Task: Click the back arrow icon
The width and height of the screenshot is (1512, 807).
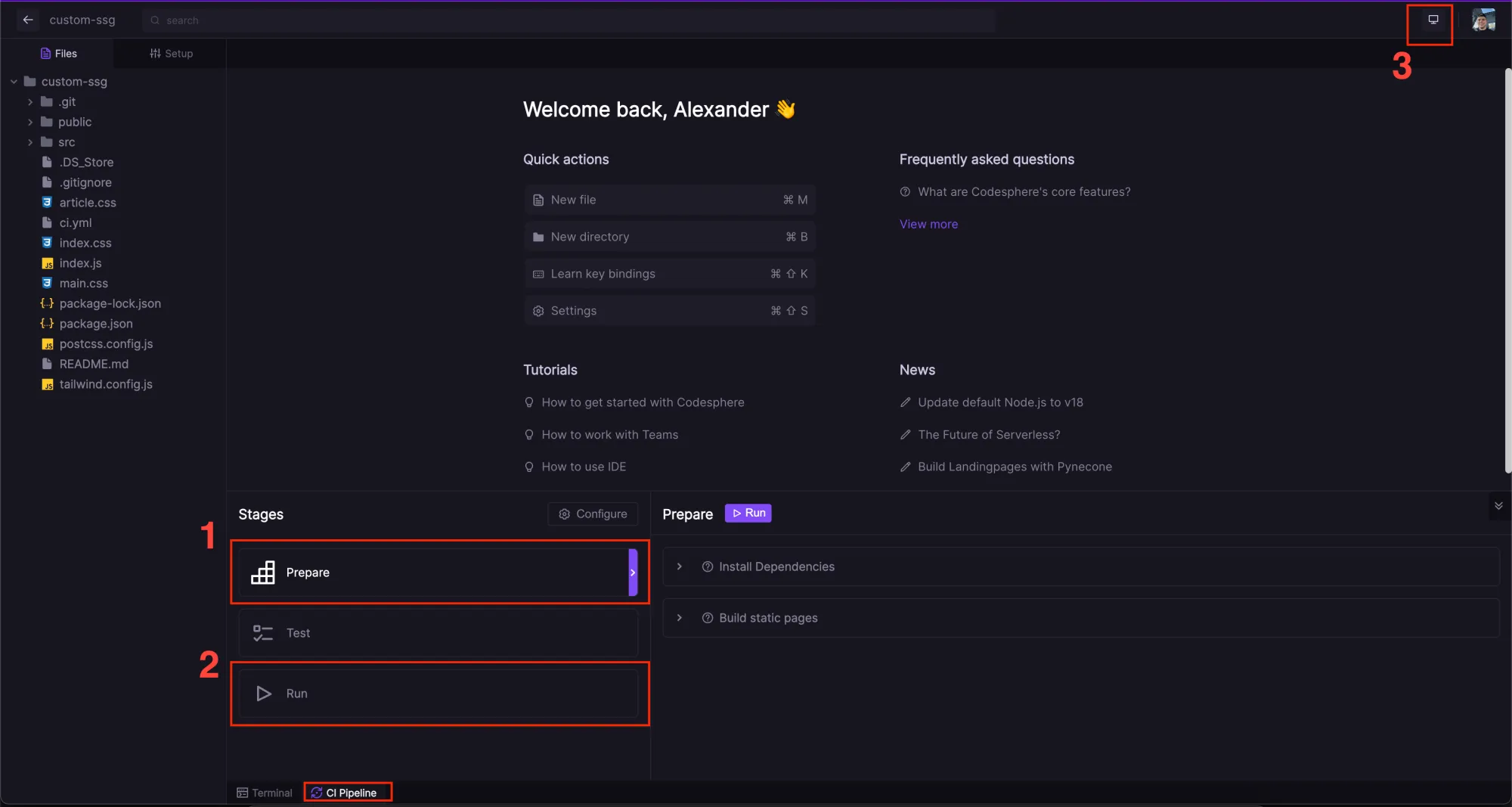Action: [x=28, y=20]
